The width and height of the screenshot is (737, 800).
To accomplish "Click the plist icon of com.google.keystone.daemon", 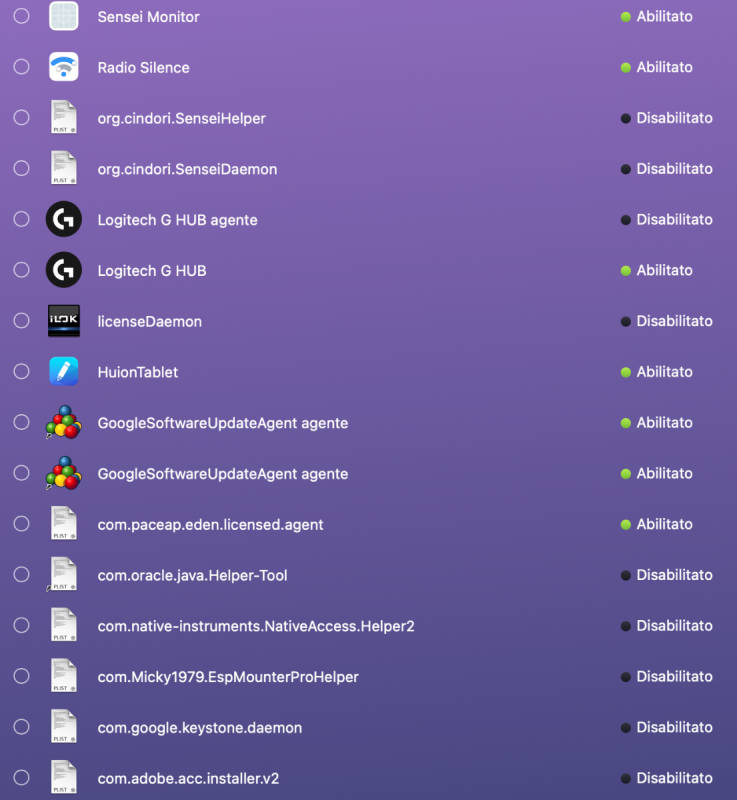I will click(x=64, y=727).
